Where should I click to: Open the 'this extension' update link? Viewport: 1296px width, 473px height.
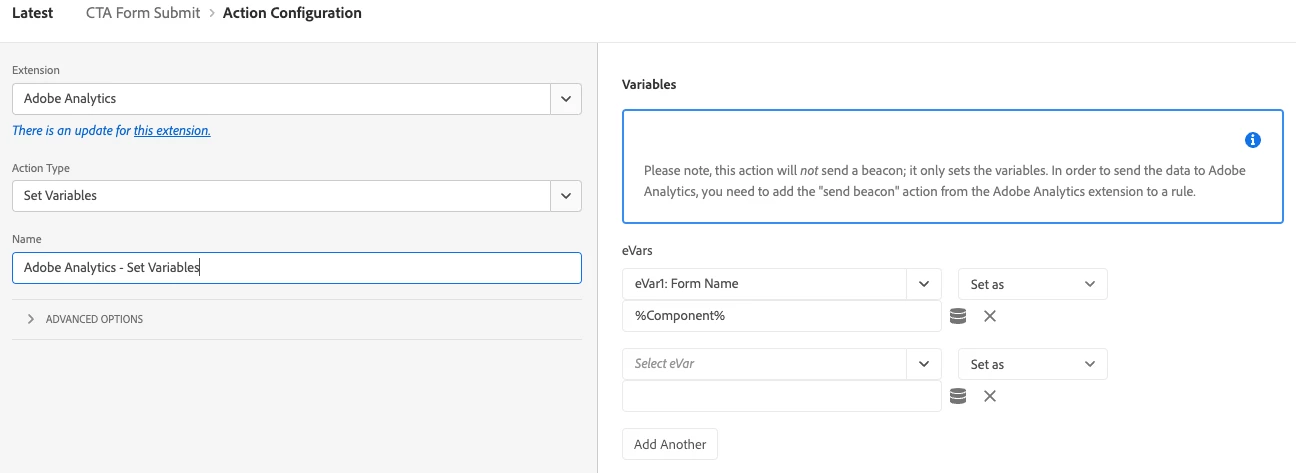click(172, 130)
